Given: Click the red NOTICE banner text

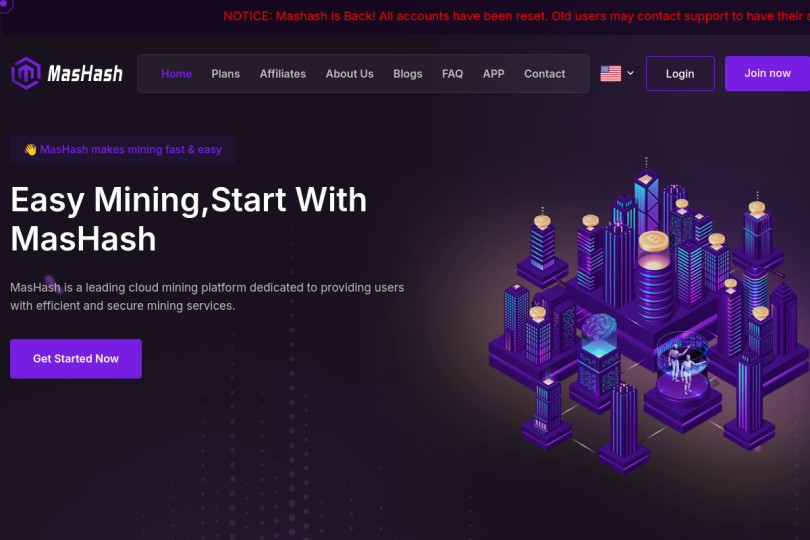Looking at the screenshot, I should pos(517,16).
